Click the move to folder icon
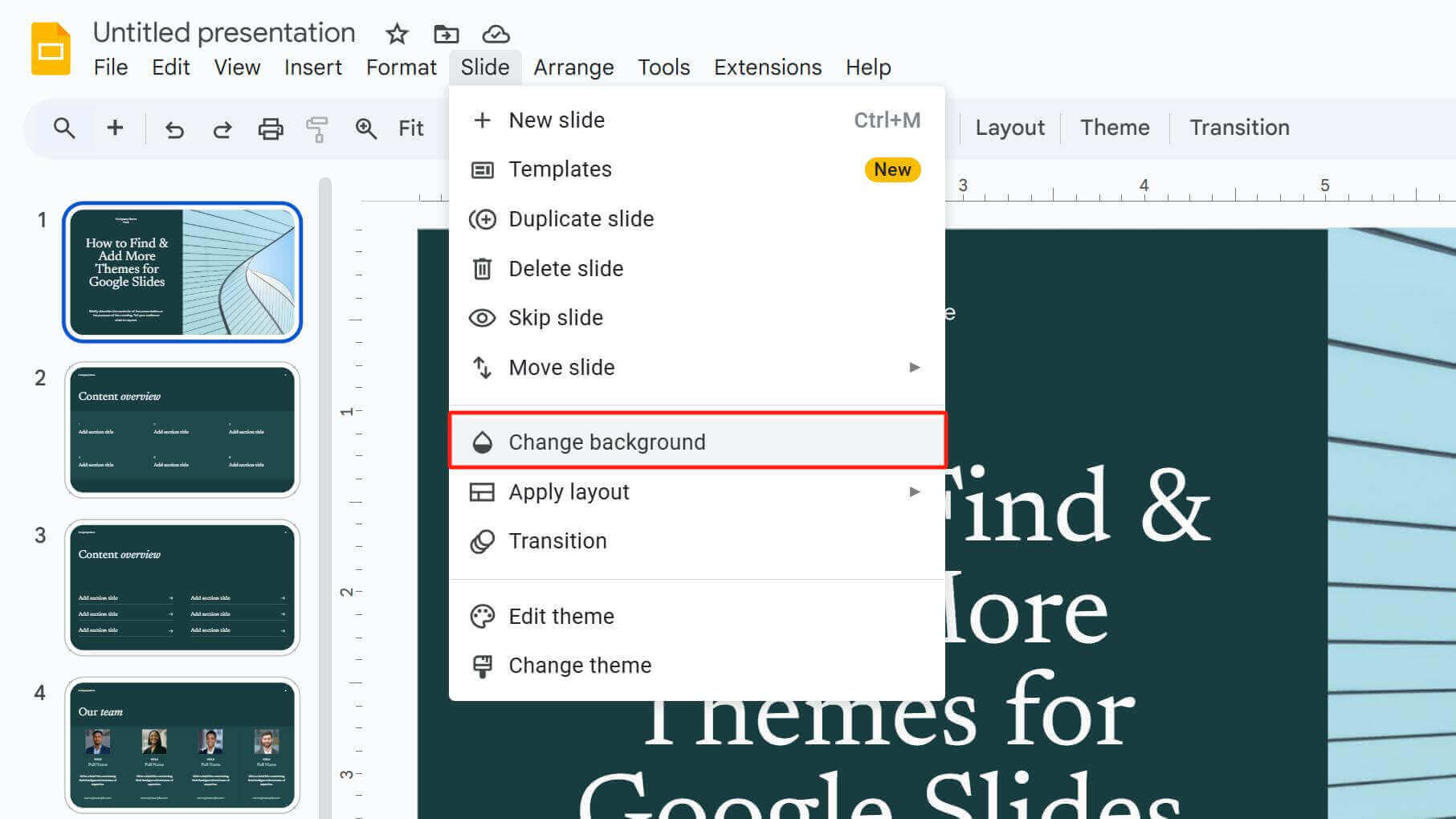The image size is (1456, 819). coord(446,34)
